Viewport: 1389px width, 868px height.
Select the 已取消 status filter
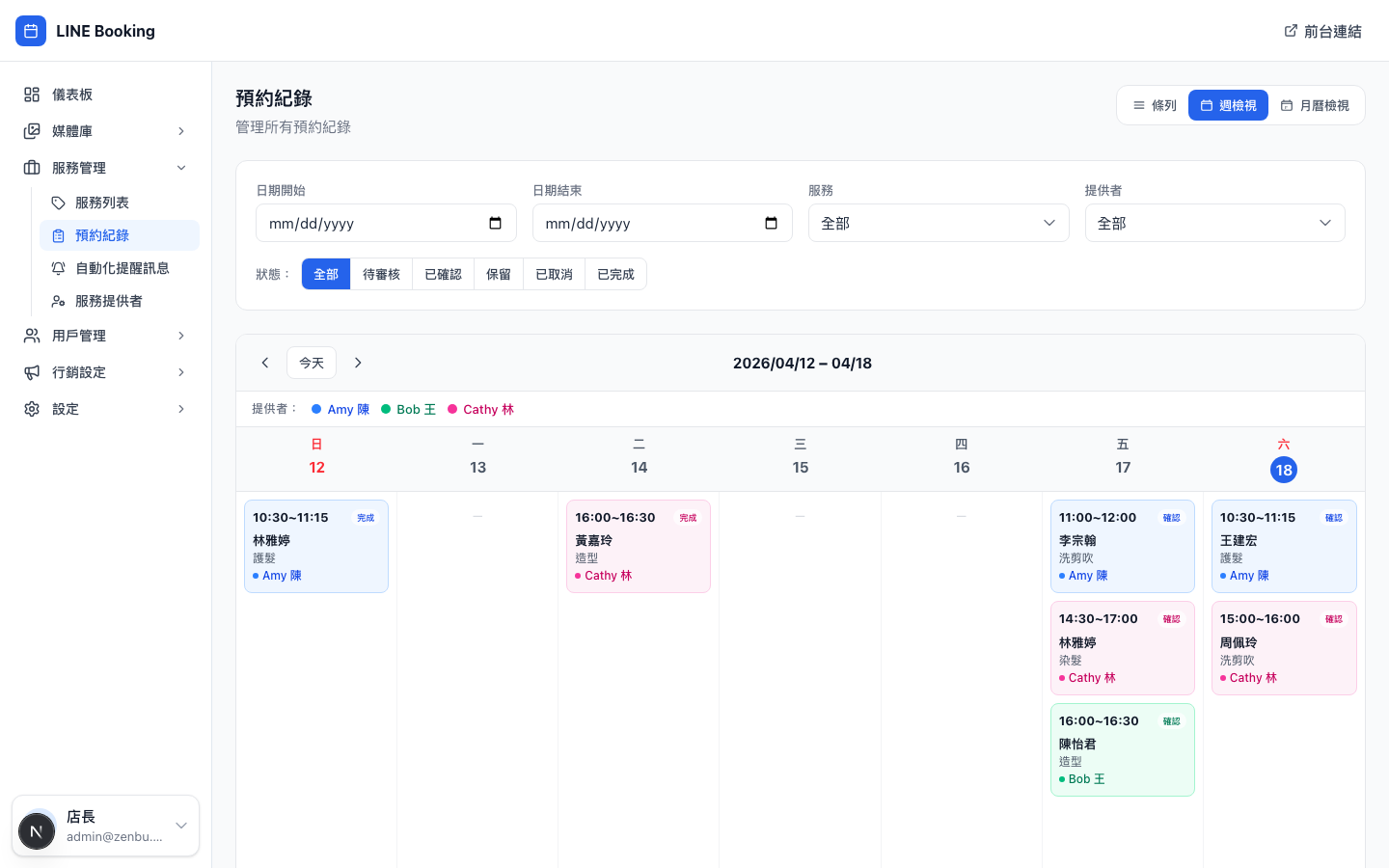point(554,275)
